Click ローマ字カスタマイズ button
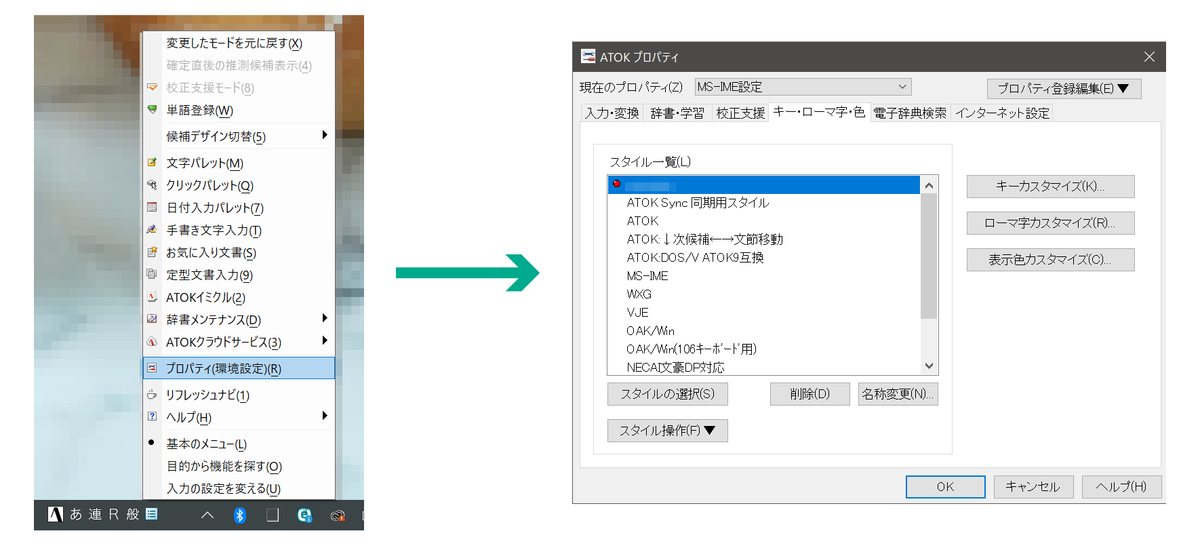This screenshot has height=546, width=1200. 1050,223
